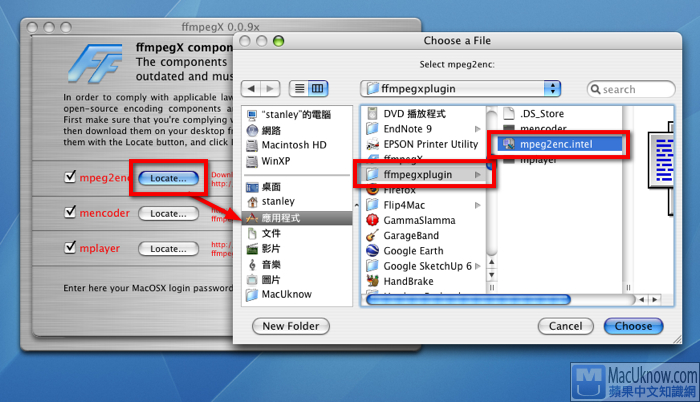Click the horizontal scrollbar thumb in browser
Image resolution: width=700 pixels, height=402 pixels.
click(468, 299)
